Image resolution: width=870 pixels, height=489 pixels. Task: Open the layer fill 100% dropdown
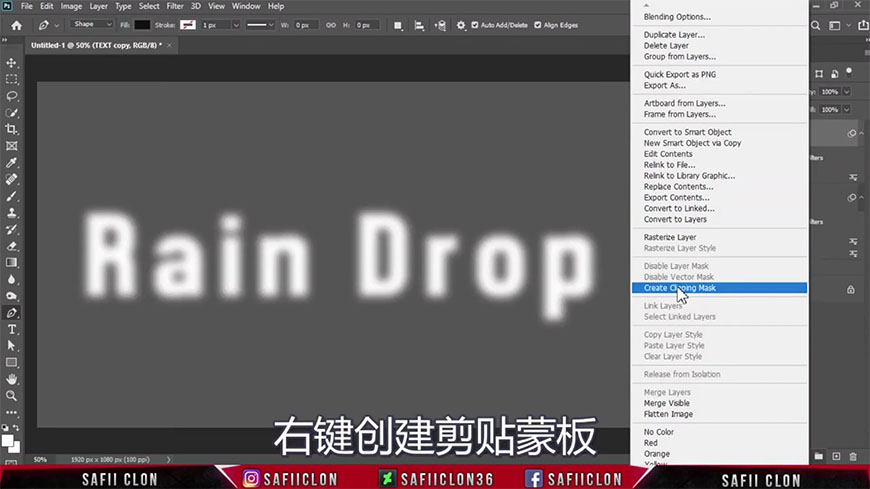pyautogui.click(x=847, y=109)
